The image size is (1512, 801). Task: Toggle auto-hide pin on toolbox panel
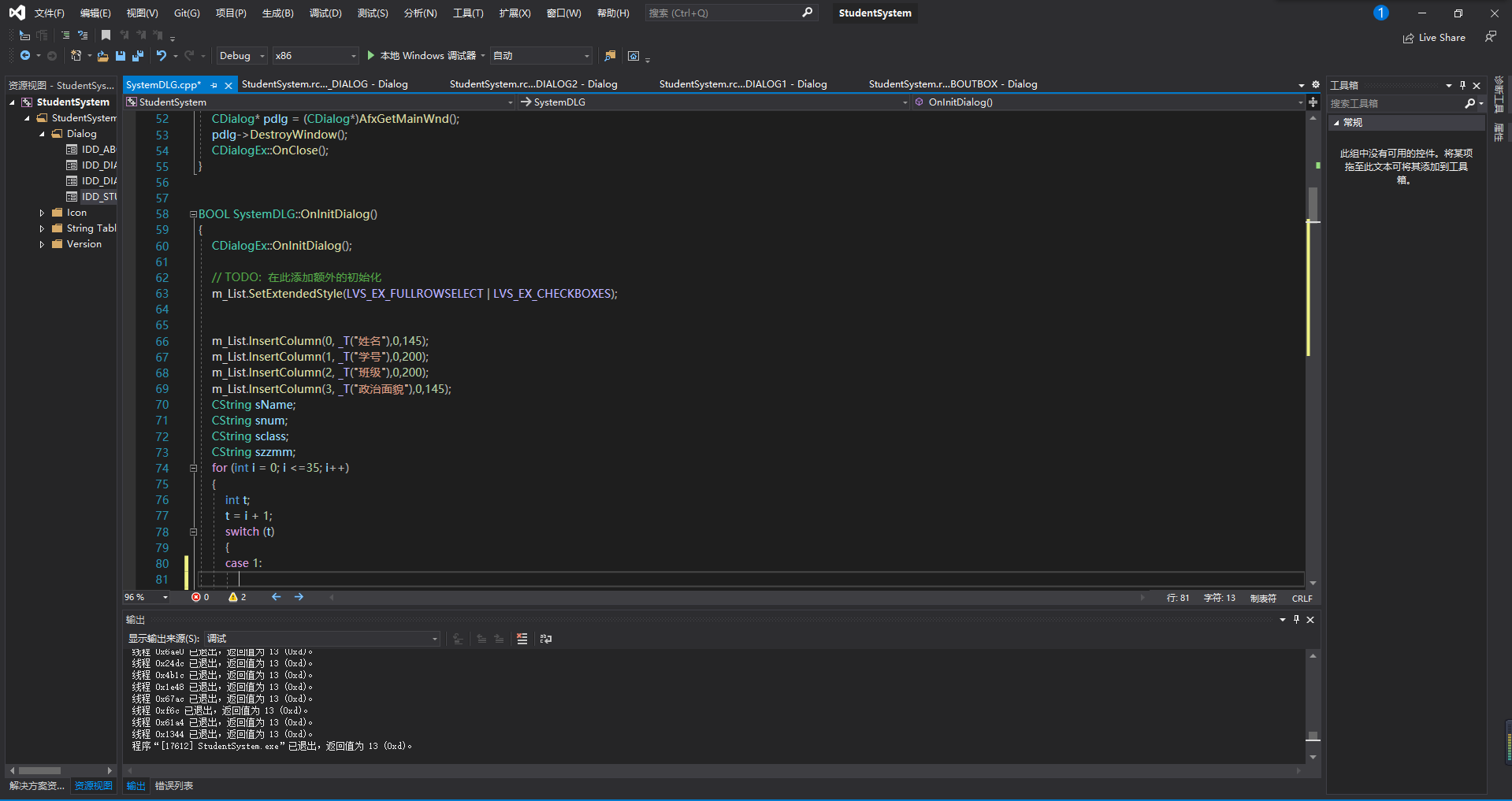pos(1462,85)
